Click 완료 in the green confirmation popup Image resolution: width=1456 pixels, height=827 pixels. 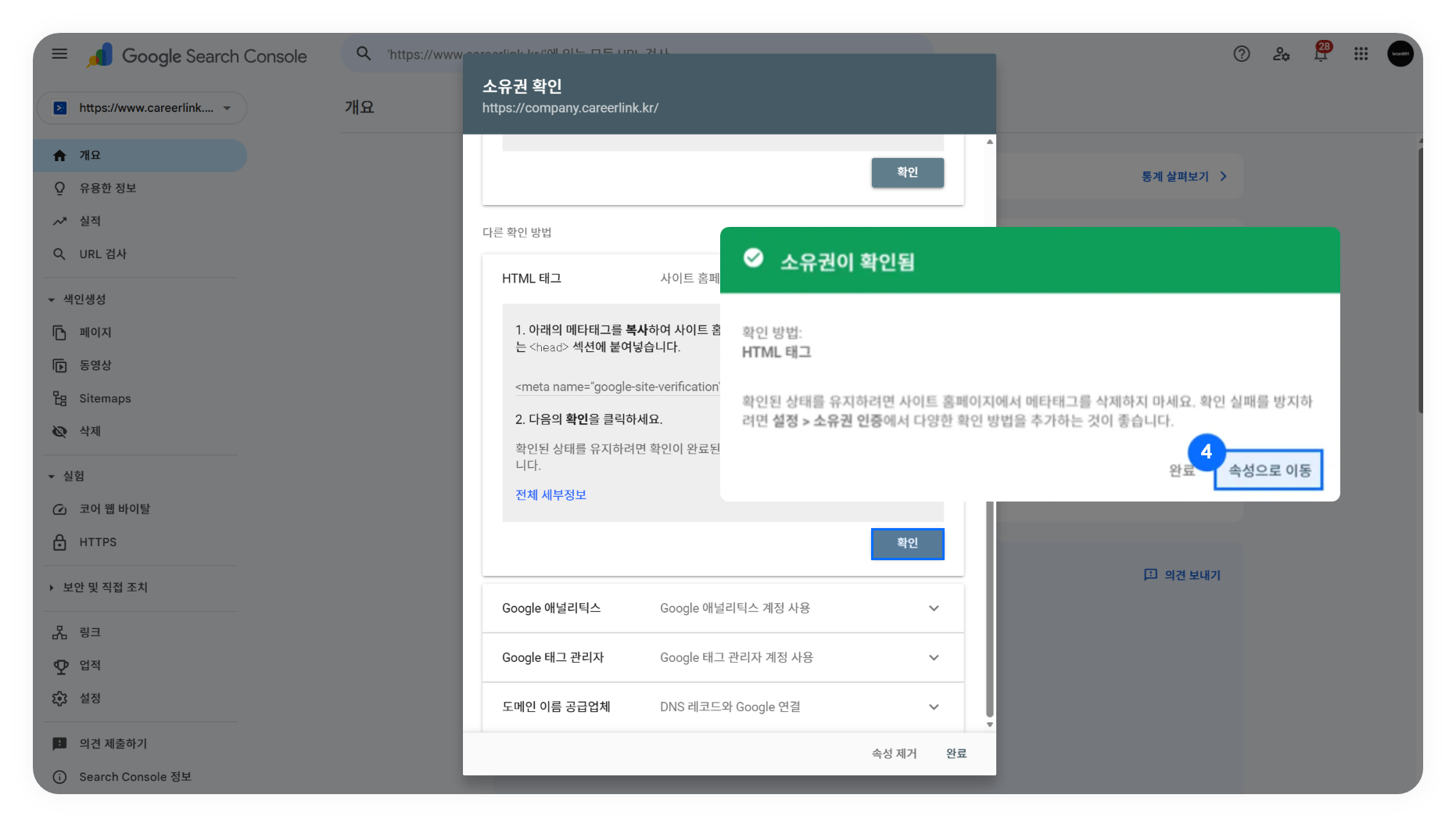click(x=1182, y=470)
